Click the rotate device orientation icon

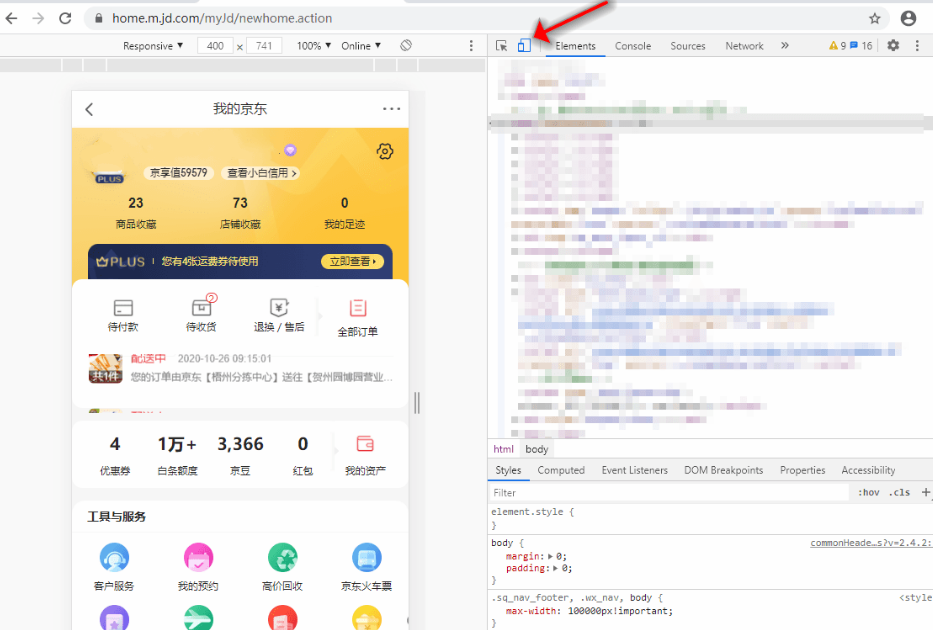point(406,45)
